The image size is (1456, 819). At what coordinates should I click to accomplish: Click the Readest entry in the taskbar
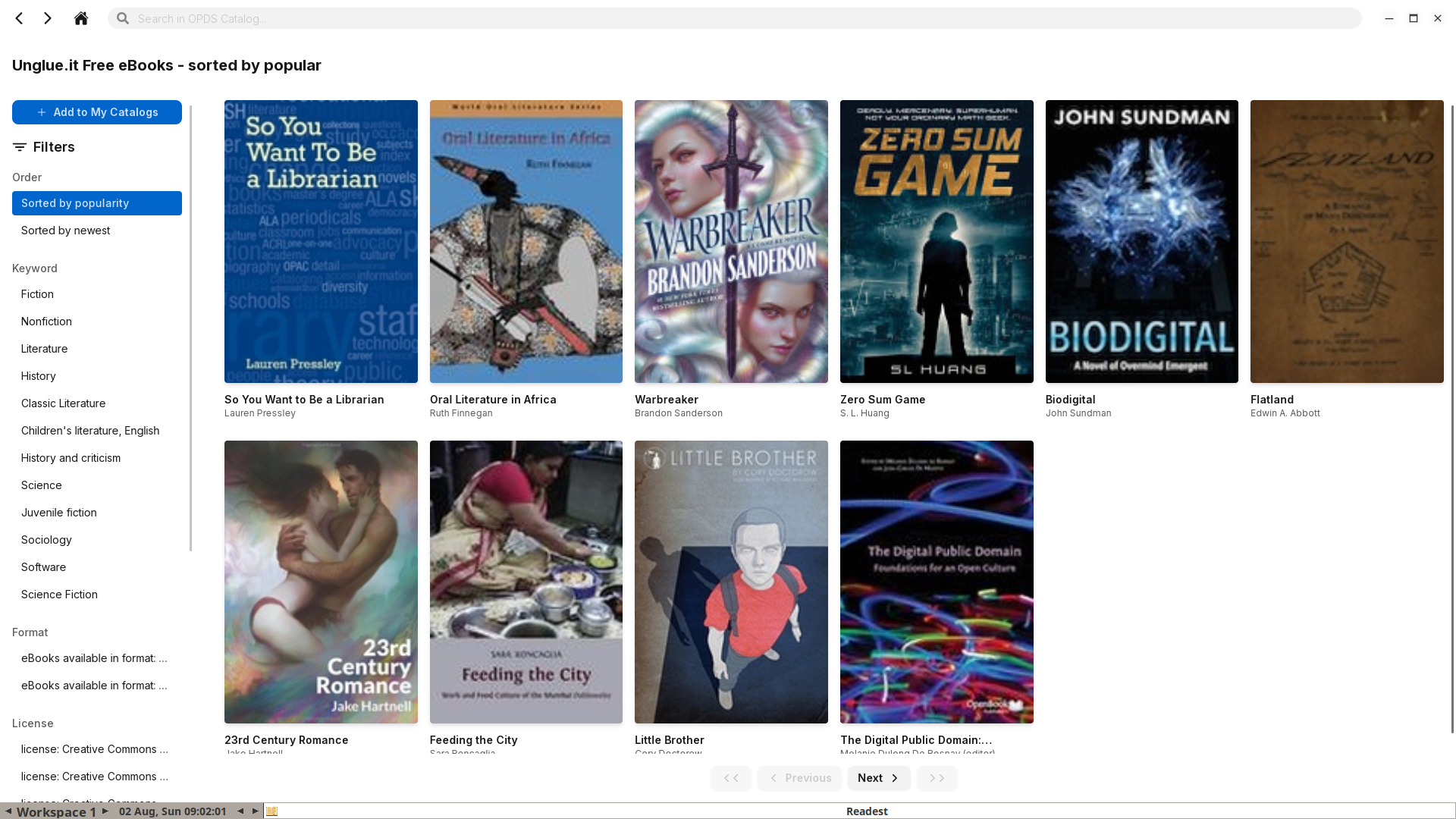pyautogui.click(x=867, y=811)
